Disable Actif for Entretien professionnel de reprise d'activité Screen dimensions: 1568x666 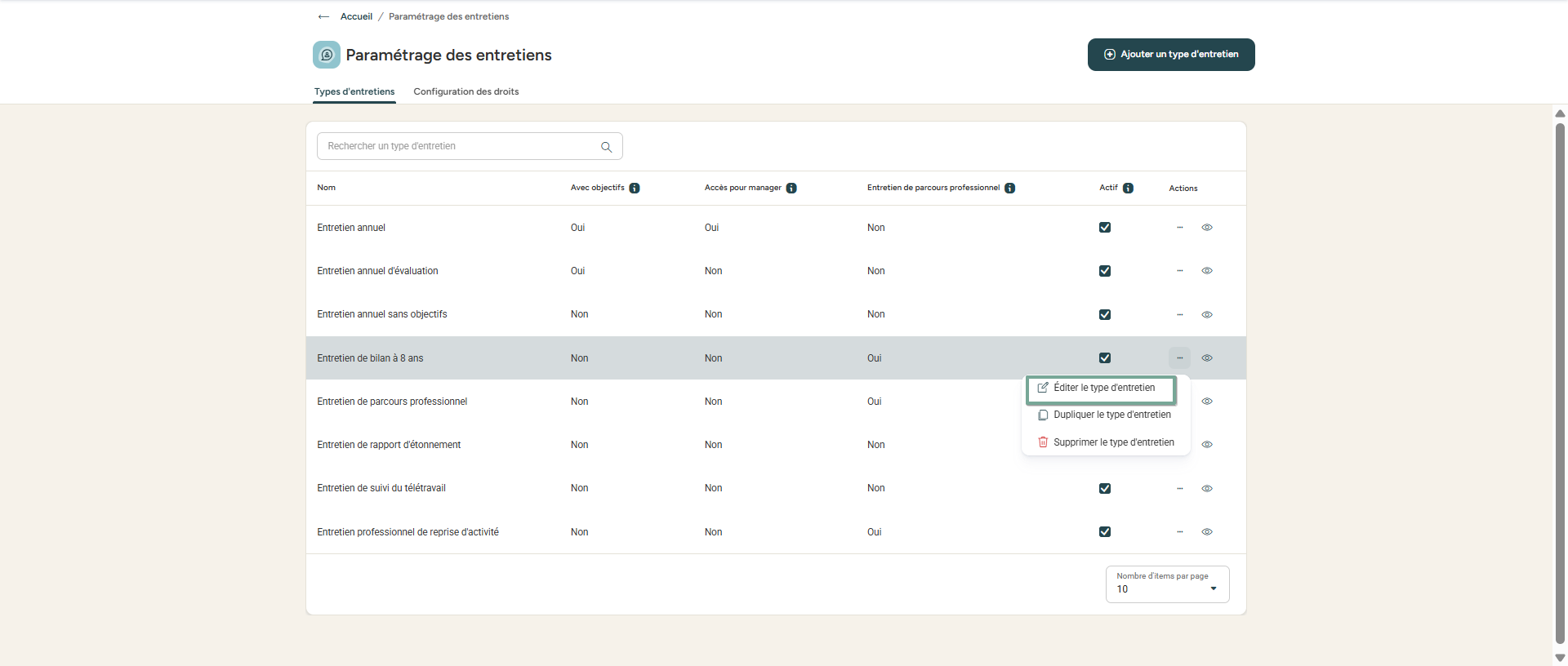(1105, 532)
